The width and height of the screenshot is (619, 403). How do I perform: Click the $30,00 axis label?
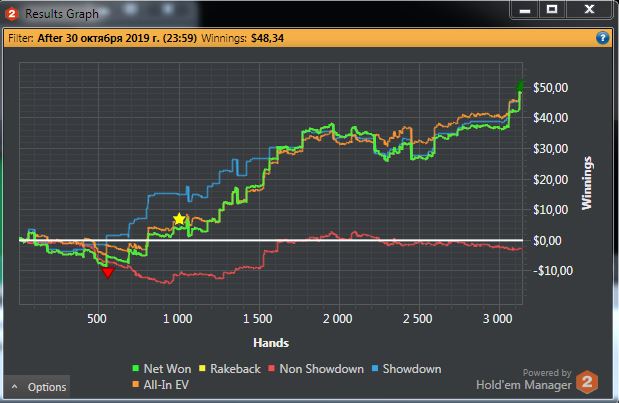tap(550, 149)
